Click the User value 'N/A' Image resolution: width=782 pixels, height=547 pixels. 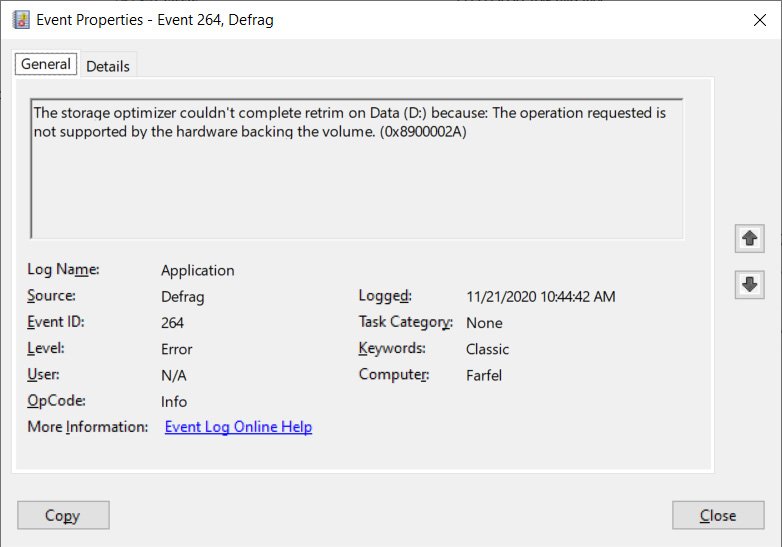point(174,375)
